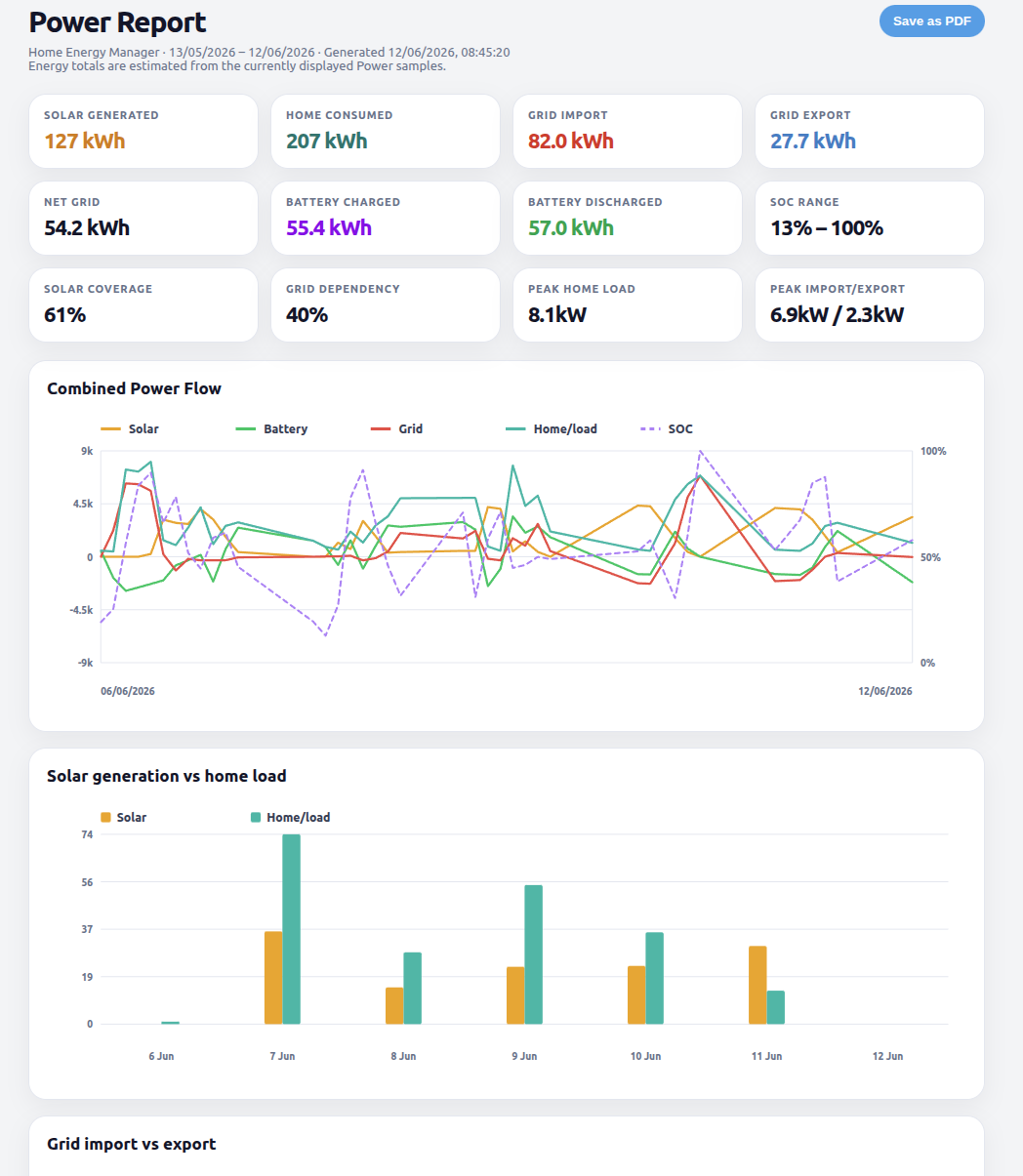Toggle Solar bars in Solar generation vs home load legend
This screenshot has height=1176, width=1023.
coord(124,817)
